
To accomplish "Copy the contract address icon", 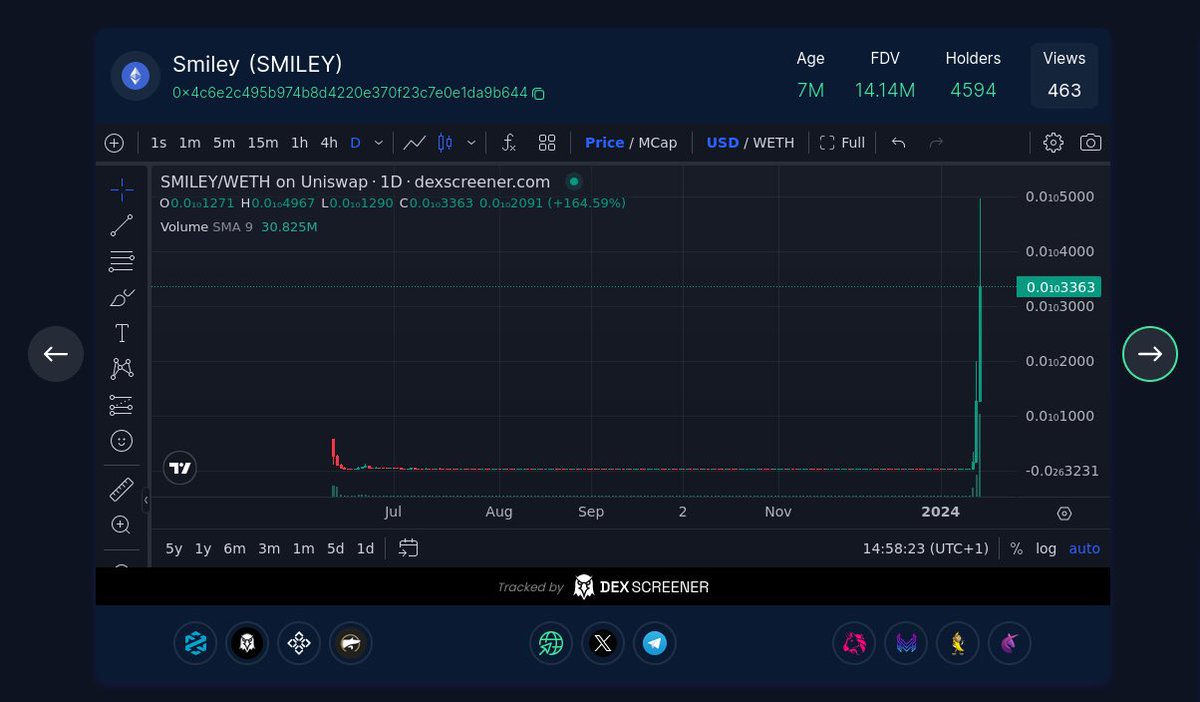I will point(538,94).
